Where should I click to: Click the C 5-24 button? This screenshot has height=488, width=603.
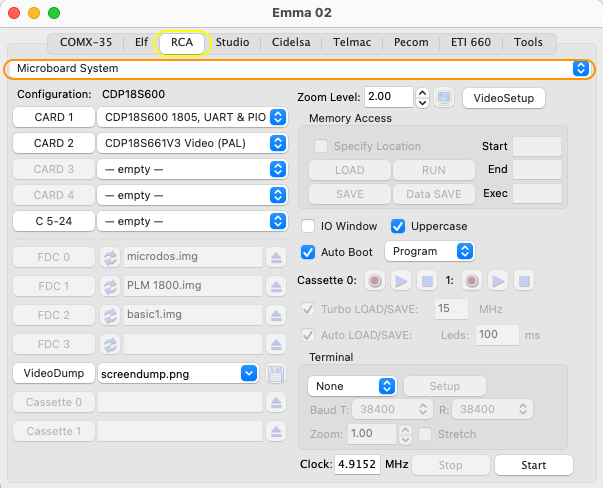point(54,221)
